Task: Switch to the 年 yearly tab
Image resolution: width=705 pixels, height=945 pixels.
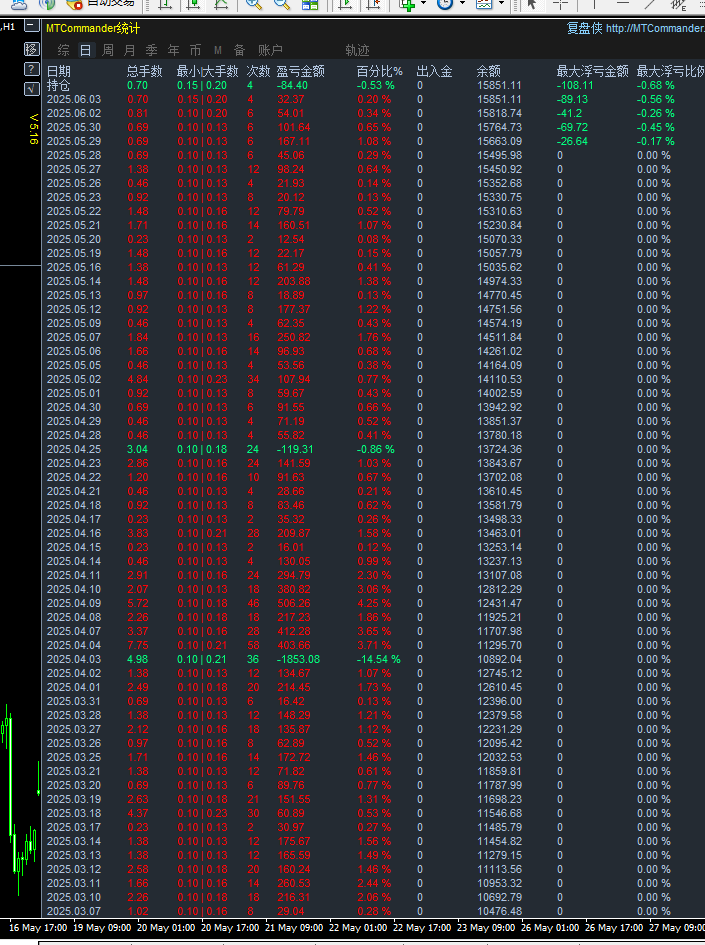Action: [x=174, y=51]
